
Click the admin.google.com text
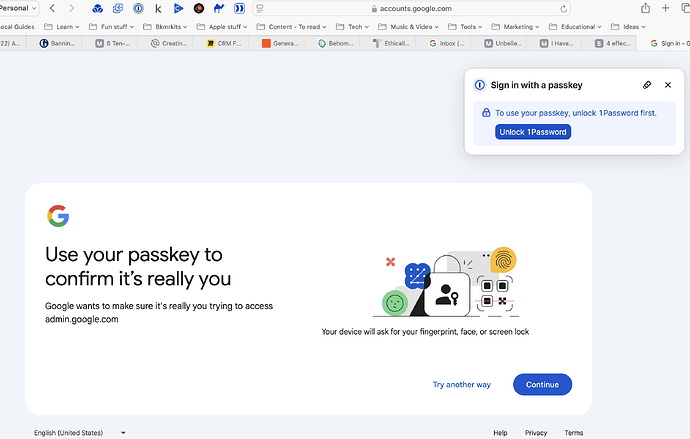[x=82, y=319]
